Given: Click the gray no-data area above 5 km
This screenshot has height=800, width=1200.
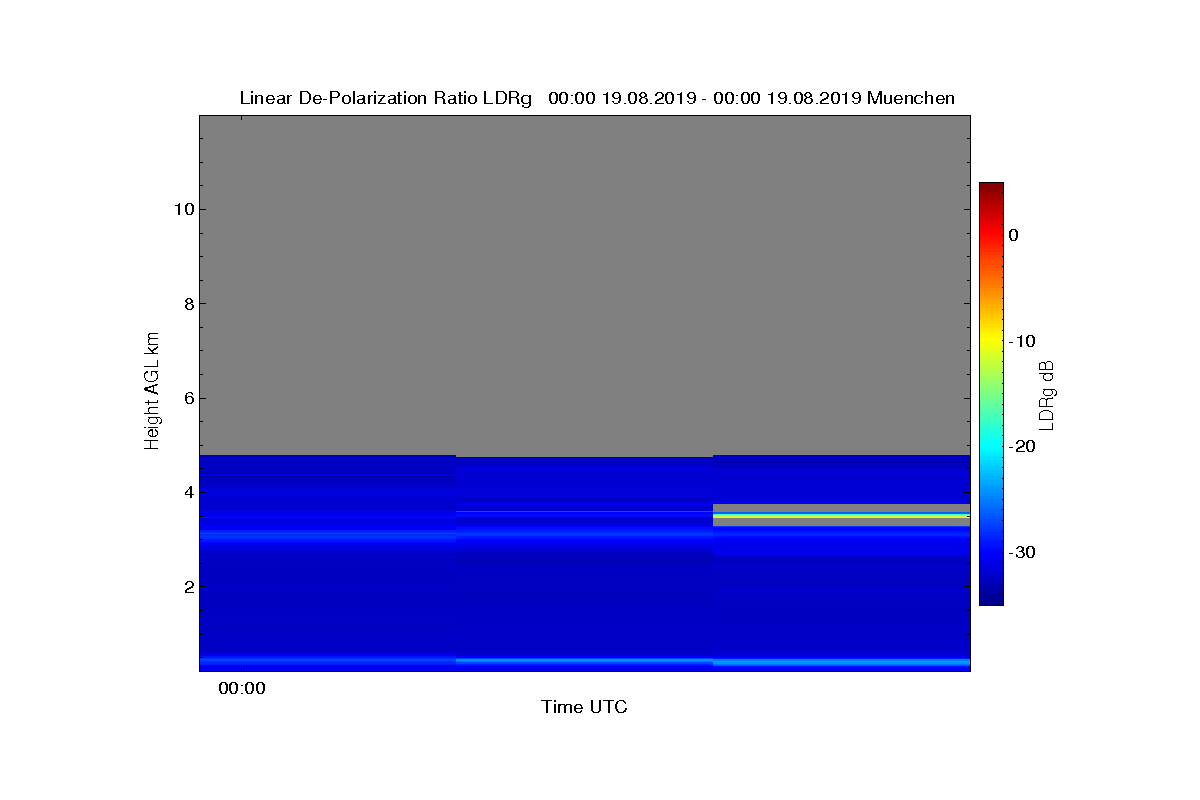Looking at the screenshot, I should [x=584, y=285].
